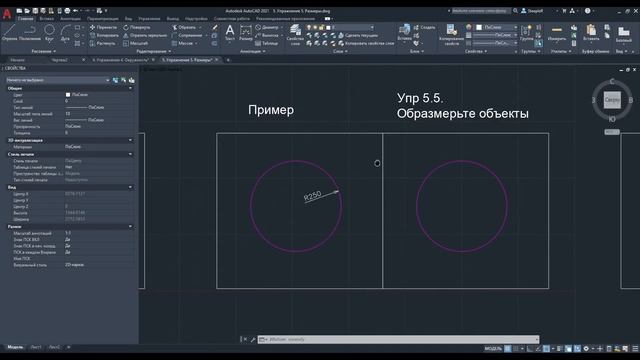Collapse the Вид properties section

click(x=130, y=187)
